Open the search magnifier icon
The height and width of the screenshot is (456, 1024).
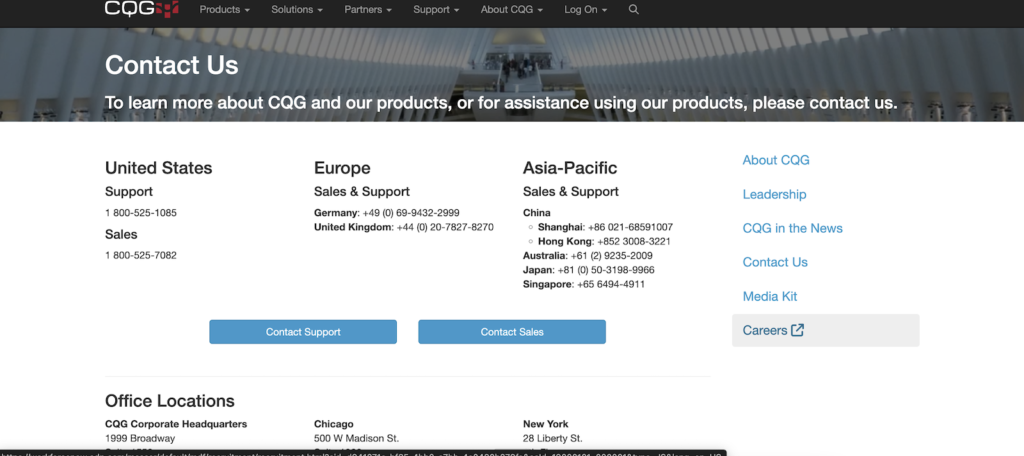pyautogui.click(x=633, y=10)
